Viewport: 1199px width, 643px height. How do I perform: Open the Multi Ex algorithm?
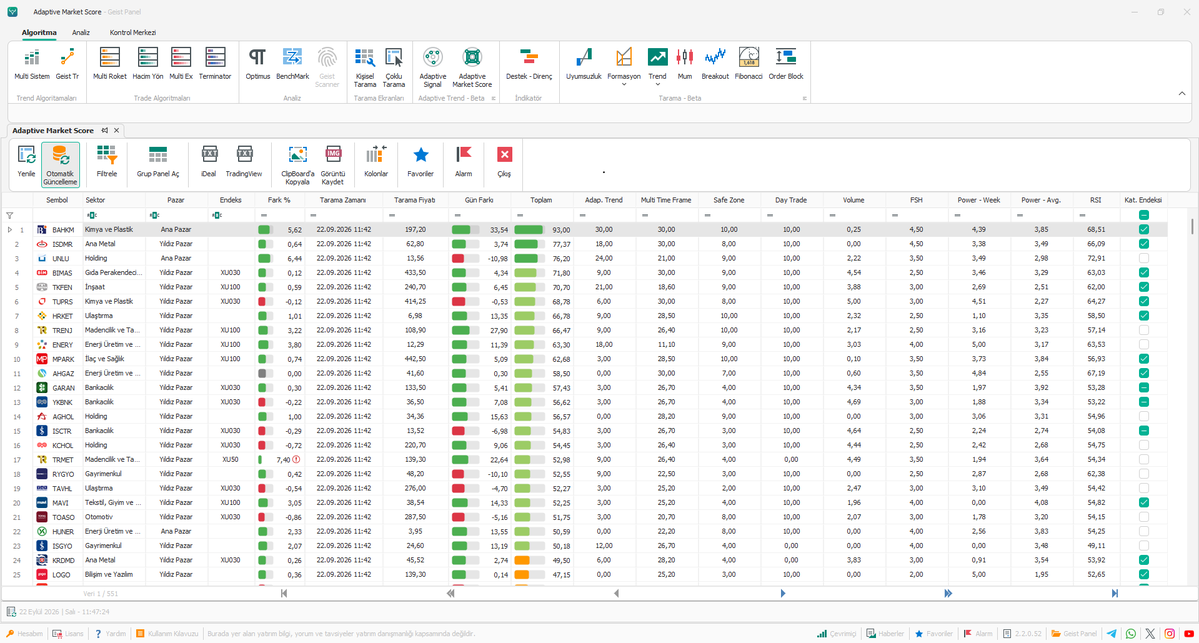[x=181, y=65]
